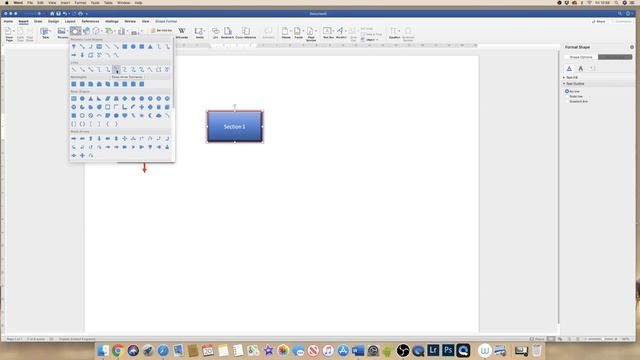Open the Tools menu in menu bar

[x=95, y=3]
